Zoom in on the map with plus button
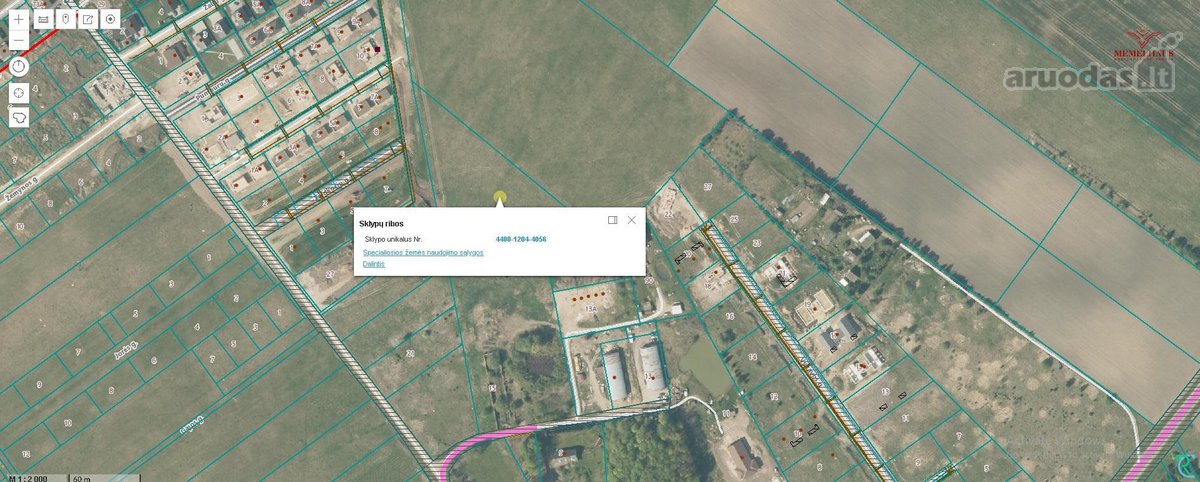This screenshot has height=482, width=1200. point(19,19)
